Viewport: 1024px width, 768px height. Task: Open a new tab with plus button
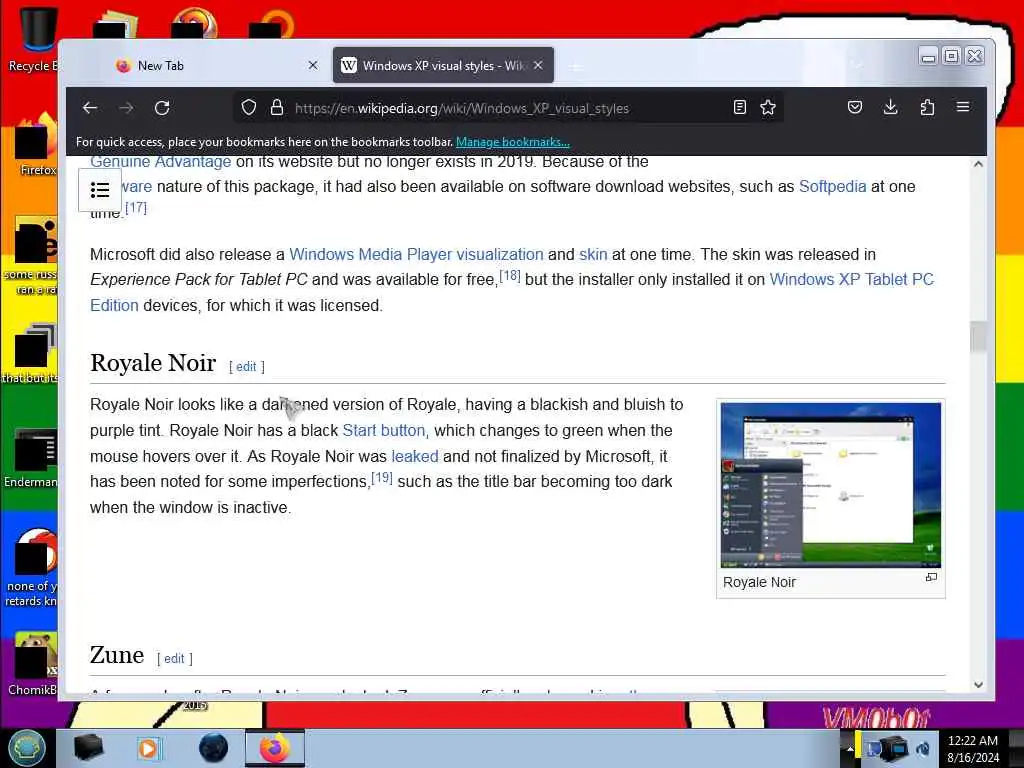pos(575,67)
